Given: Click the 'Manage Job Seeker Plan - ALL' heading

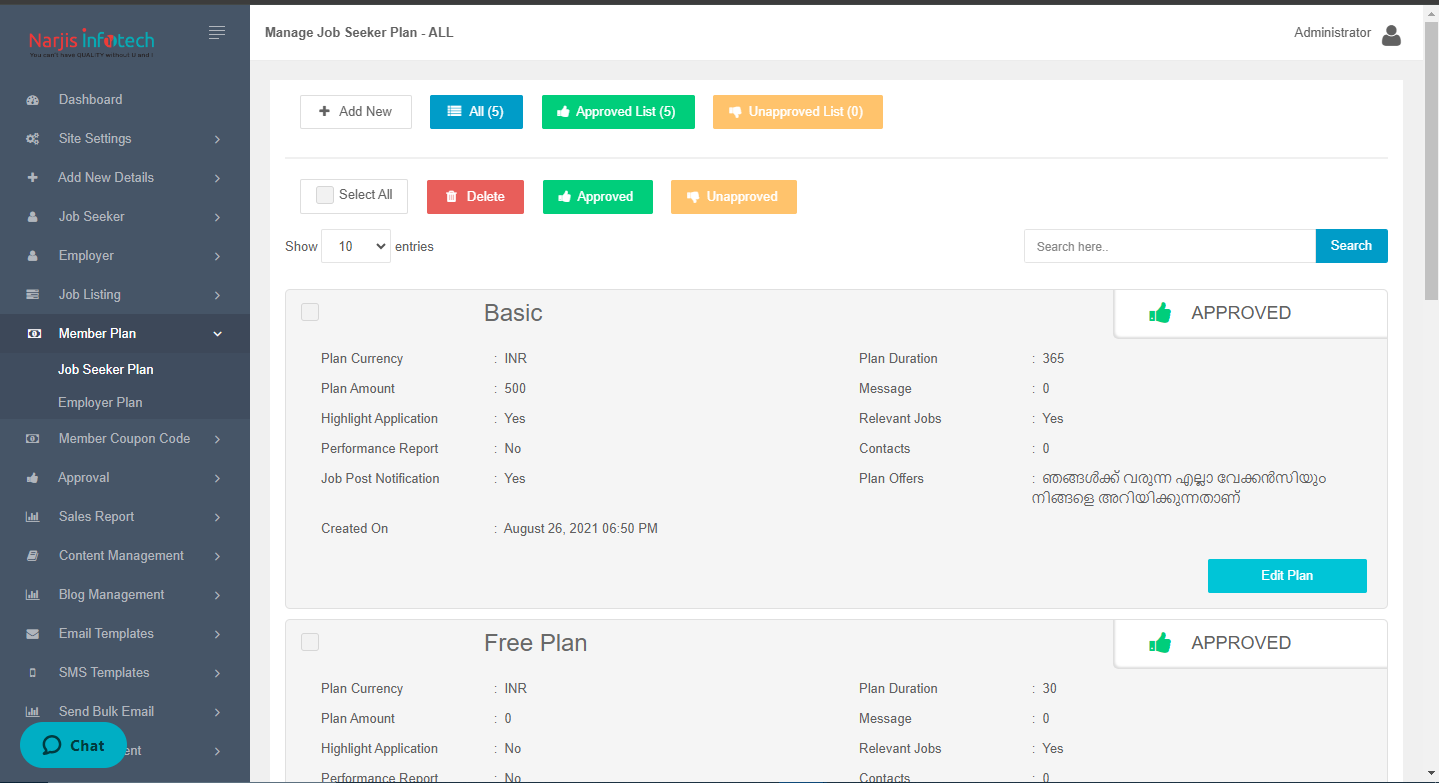Looking at the screenshot, I should 359,33.
